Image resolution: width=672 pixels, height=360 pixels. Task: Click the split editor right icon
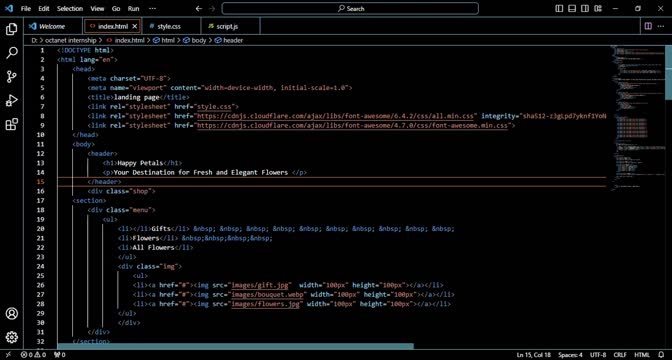[x=648, y=26]
